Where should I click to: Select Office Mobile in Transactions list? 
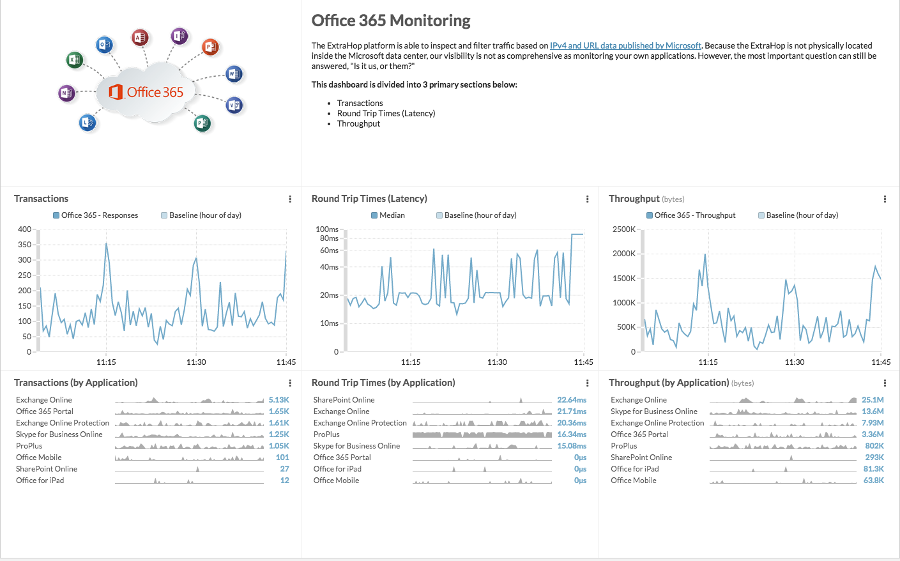coord(152,457)
